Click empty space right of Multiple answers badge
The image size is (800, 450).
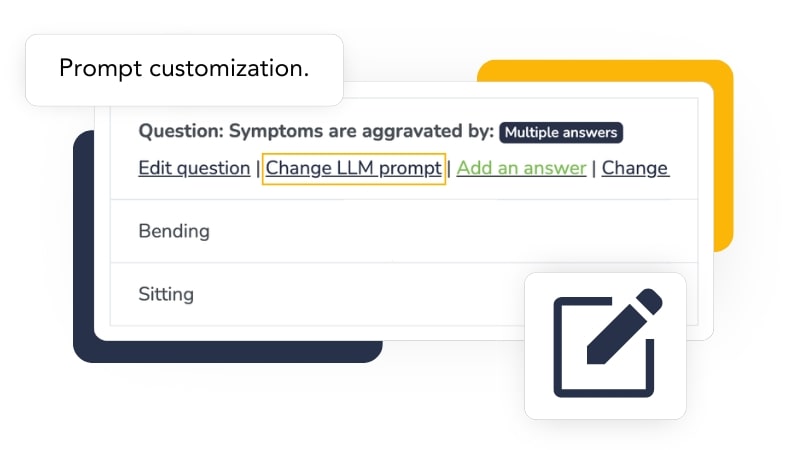[x=660, y=132]
